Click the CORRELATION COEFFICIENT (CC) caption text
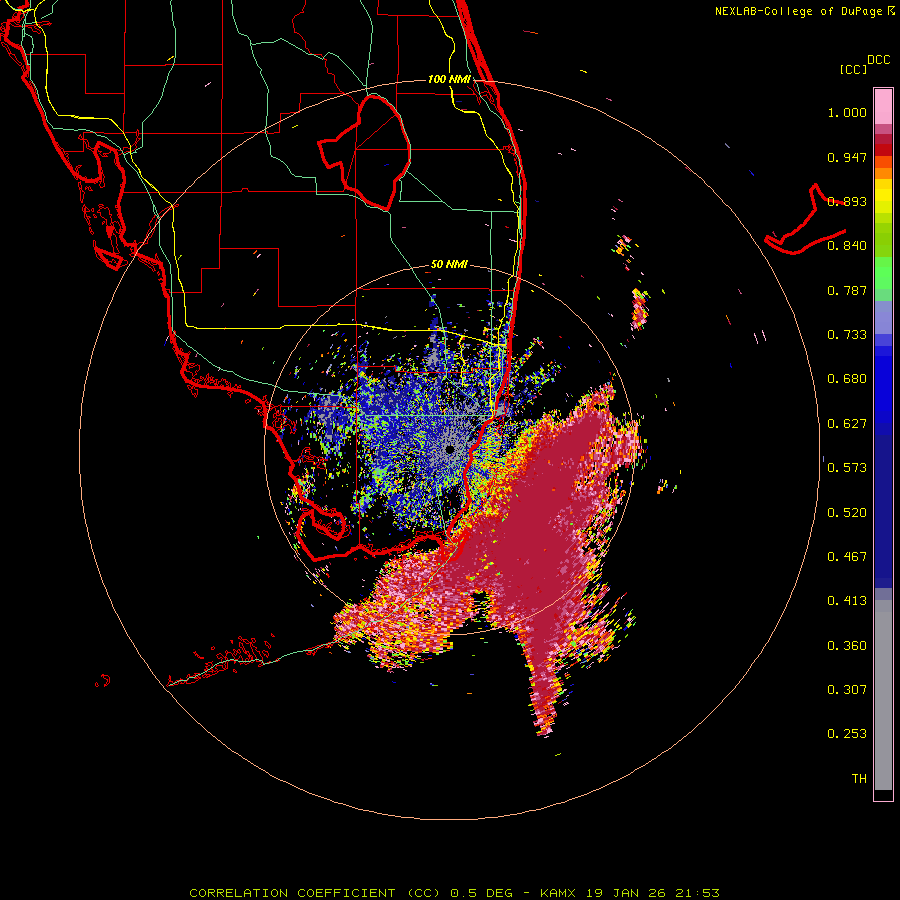900x900 pixels. [x=315, y=893]
